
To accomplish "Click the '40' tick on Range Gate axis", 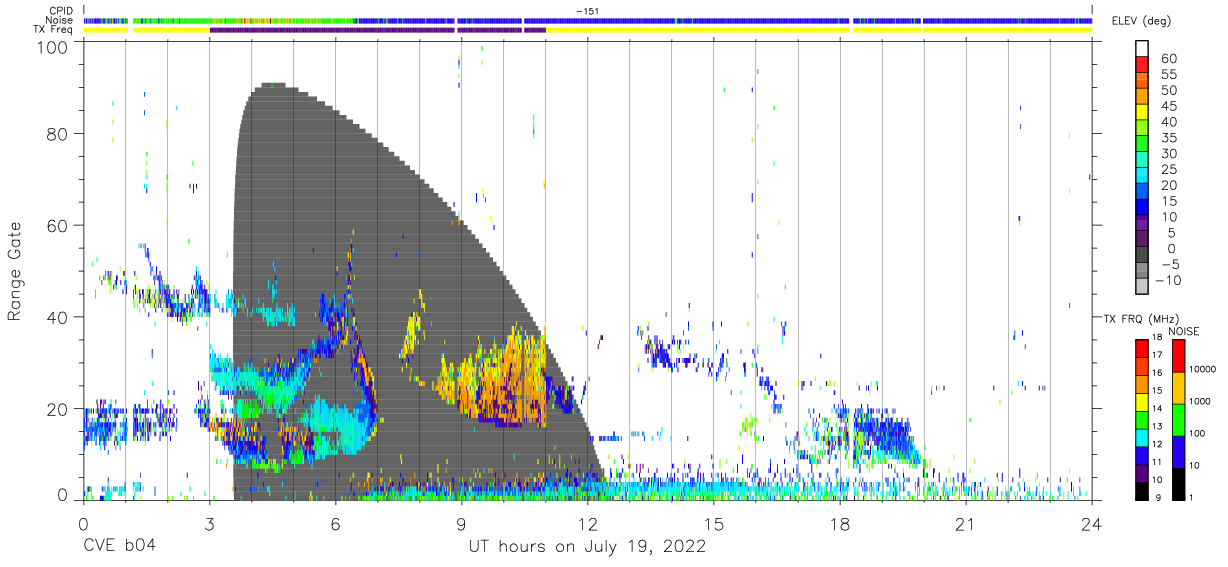I will [58, 317].
